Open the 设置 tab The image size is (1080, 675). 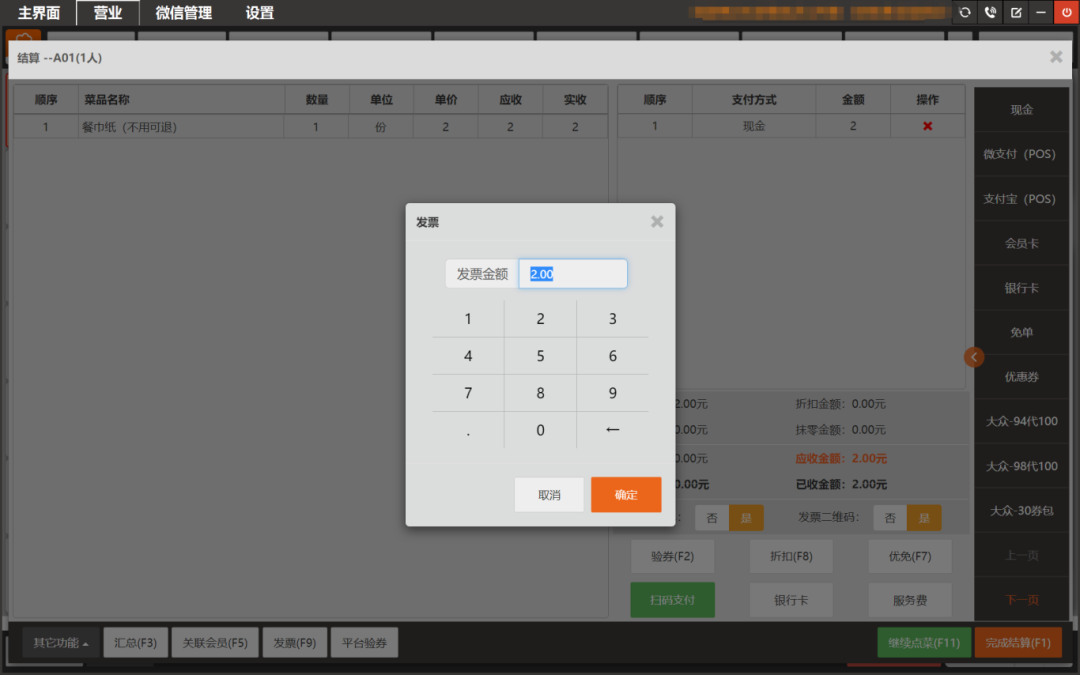tap(260, 13)
